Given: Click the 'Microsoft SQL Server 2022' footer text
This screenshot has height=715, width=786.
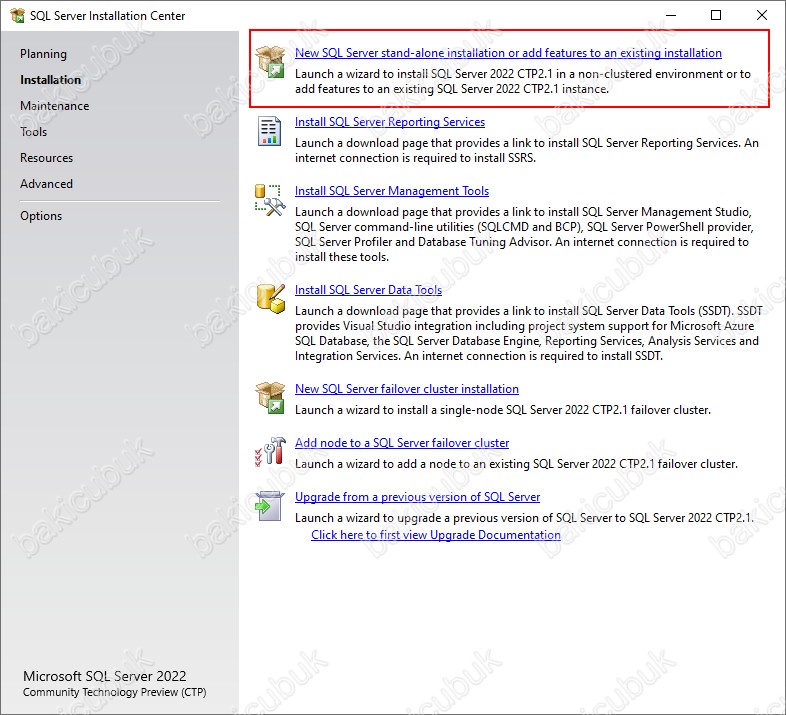Looking at the screenshot, I should [105, 676].
